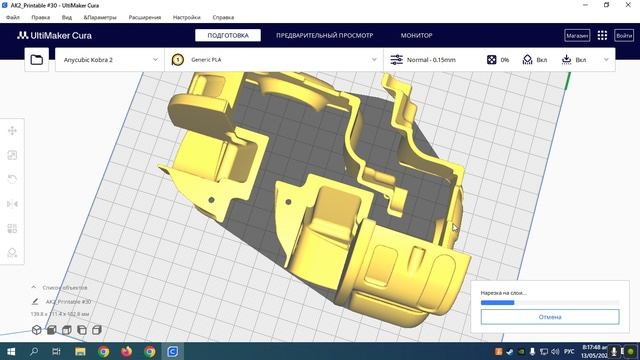Viewport: 640px width, 360px height.
Task: Click Cura app icon in taskbar
Action: pos(173,351)
